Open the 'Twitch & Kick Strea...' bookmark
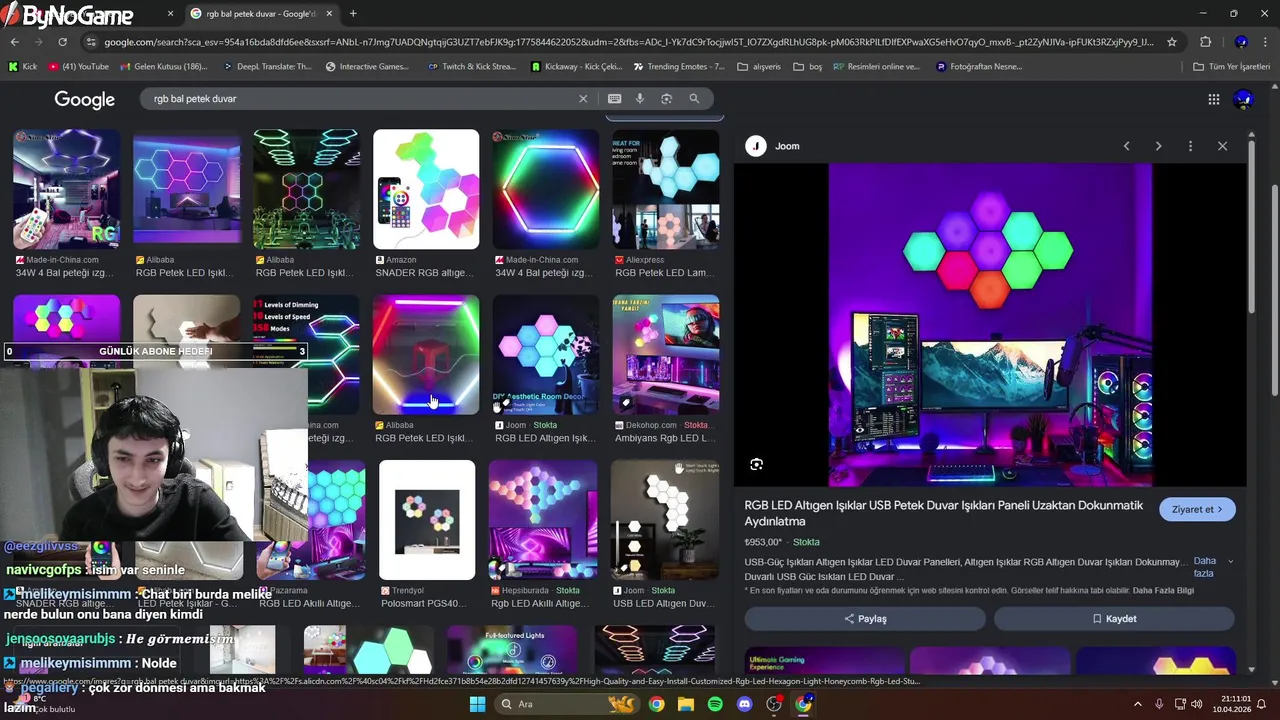The height and width of the screenshot is (720, 1280). click(x=472, y=66)
